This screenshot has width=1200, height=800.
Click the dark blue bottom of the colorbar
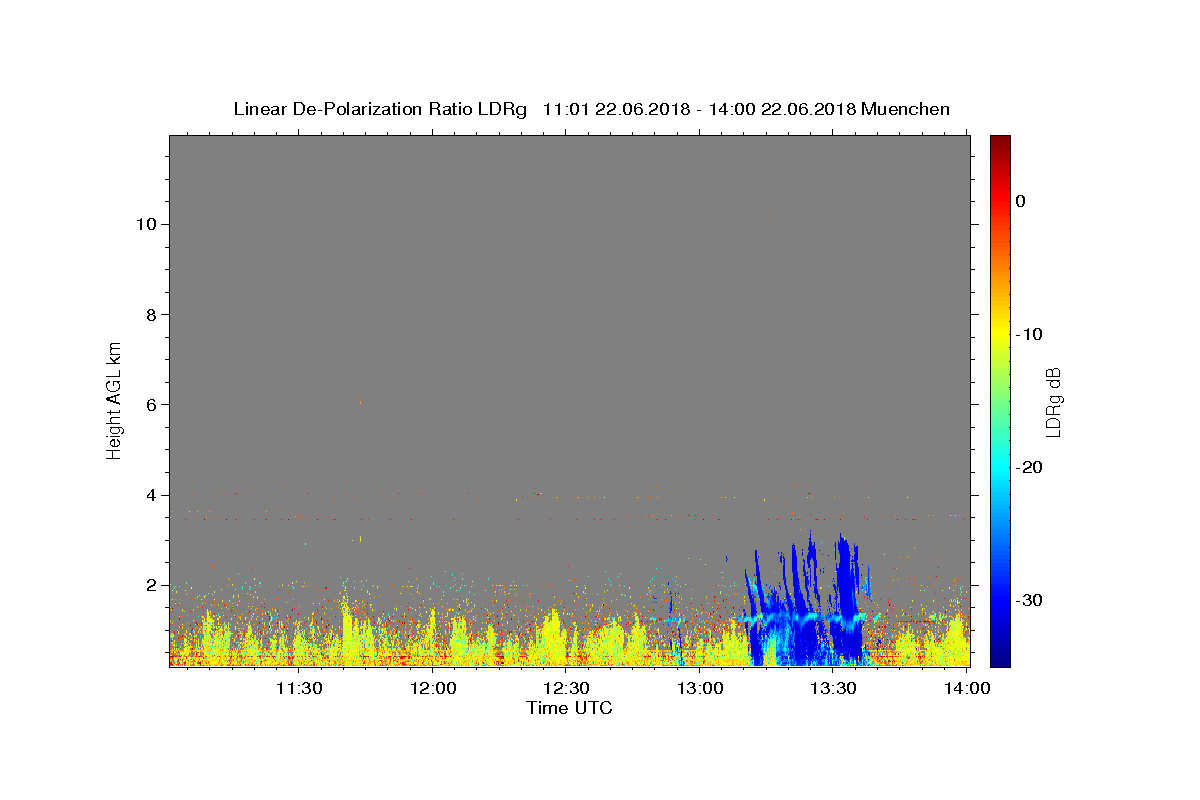(1000, 655)
